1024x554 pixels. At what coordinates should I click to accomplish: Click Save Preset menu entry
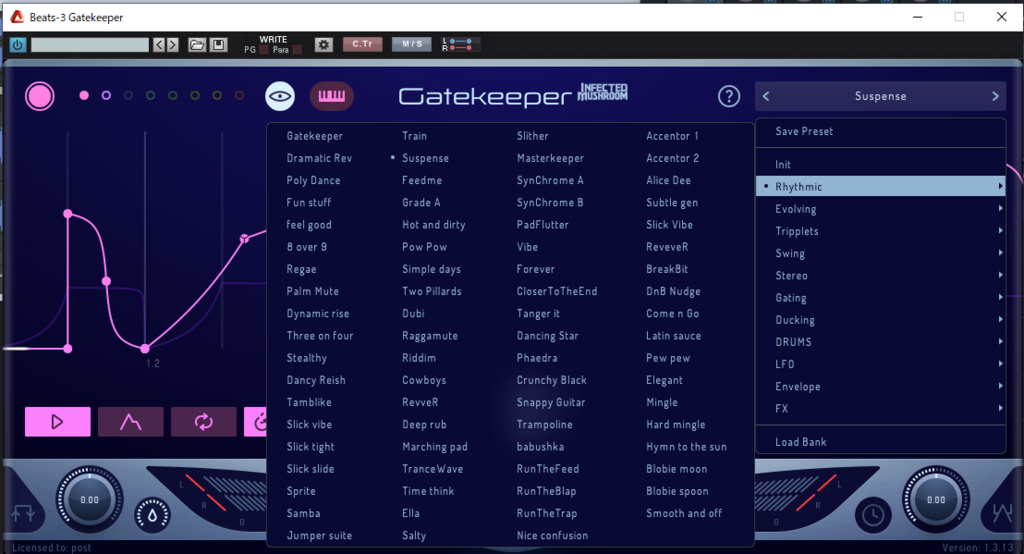[804, 131]
